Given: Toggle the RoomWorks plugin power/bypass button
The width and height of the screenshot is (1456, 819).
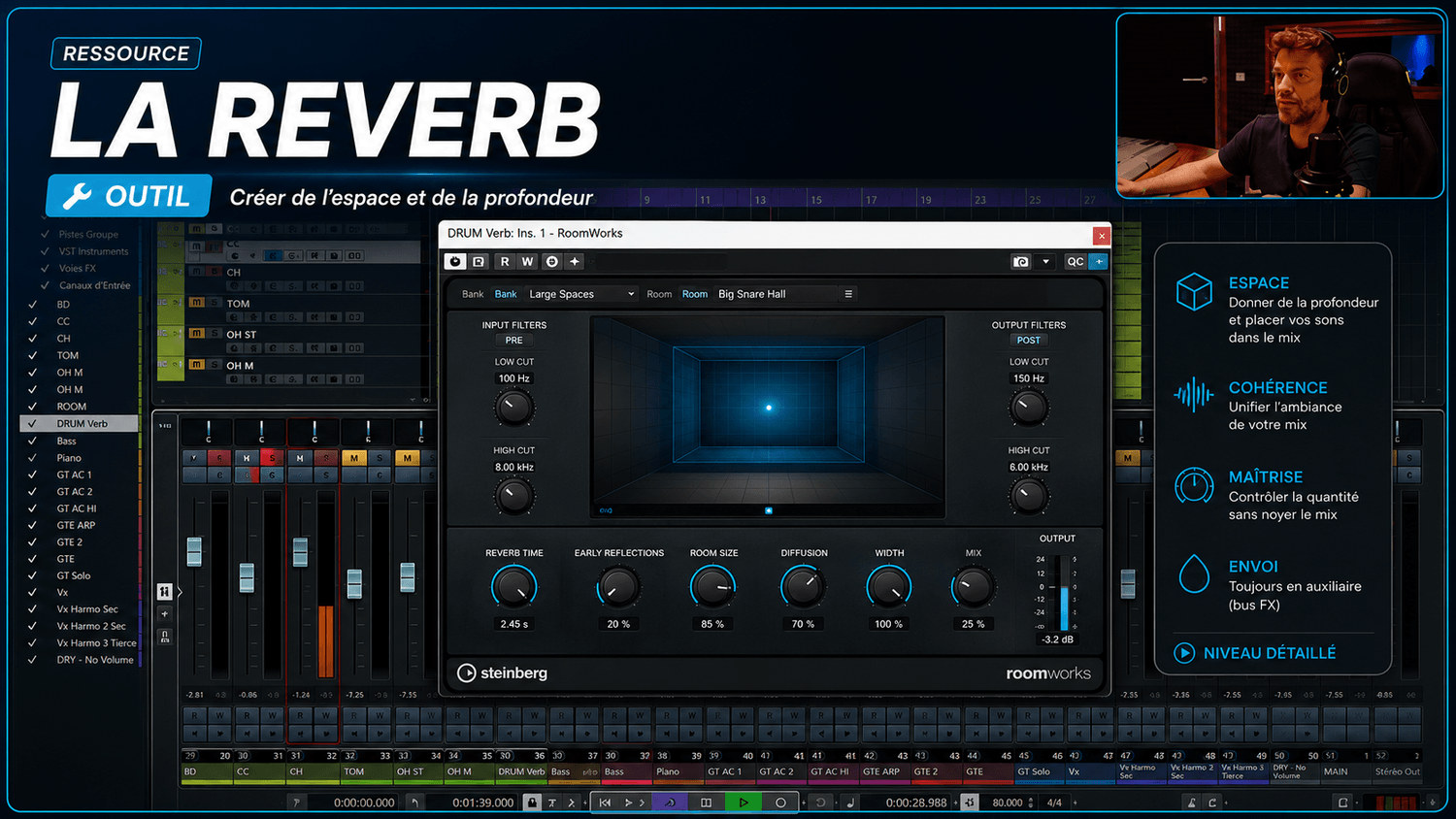Looking at the screenshot, I should 455,262.
